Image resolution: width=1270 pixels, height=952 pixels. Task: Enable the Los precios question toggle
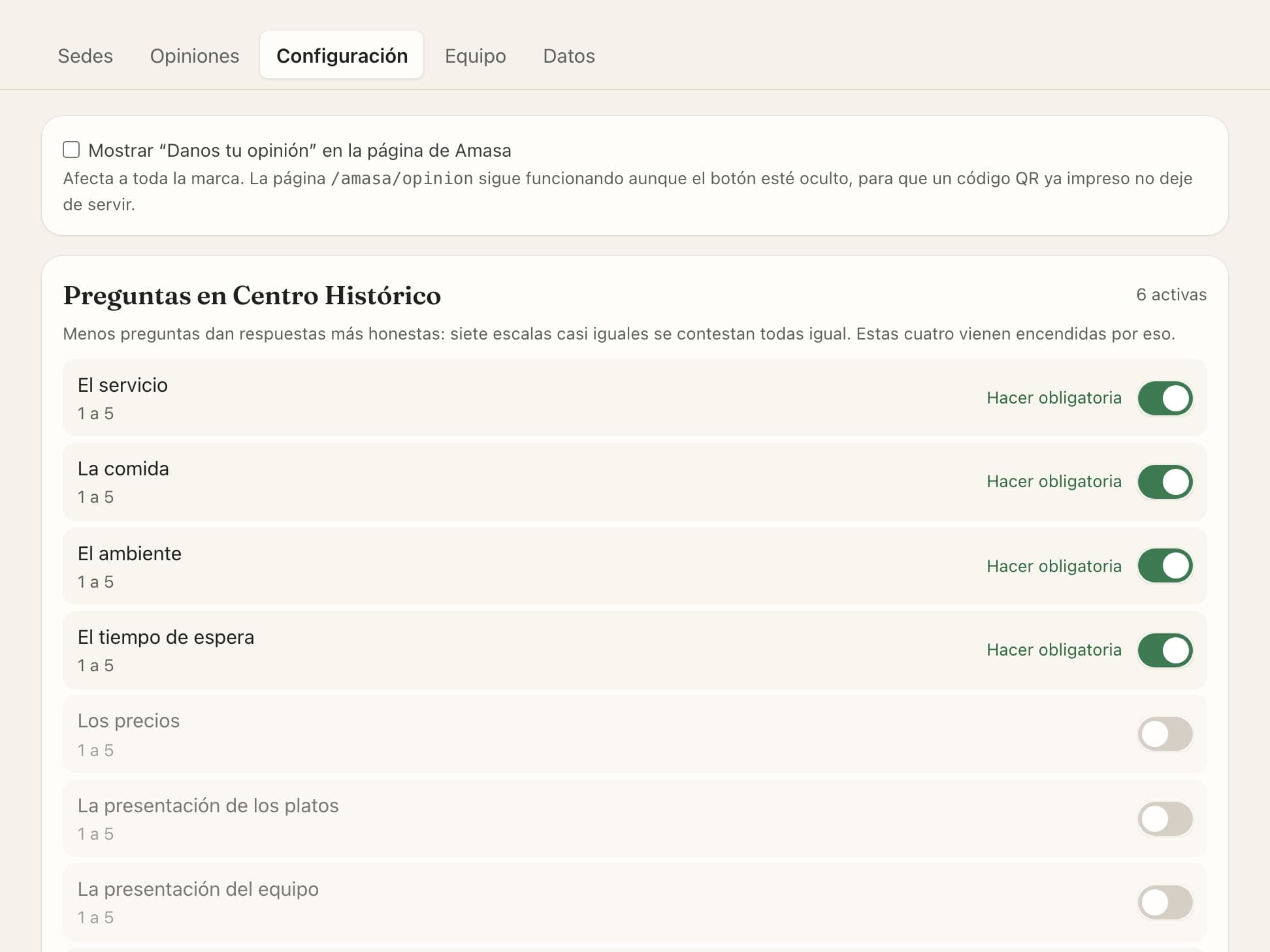click(1165, 734)
